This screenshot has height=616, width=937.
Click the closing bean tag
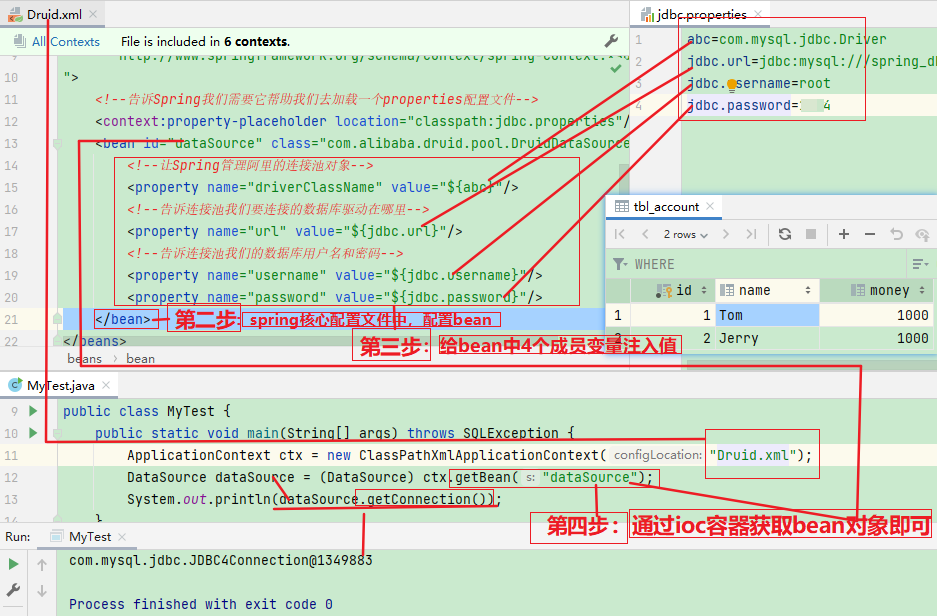[123, 319]
